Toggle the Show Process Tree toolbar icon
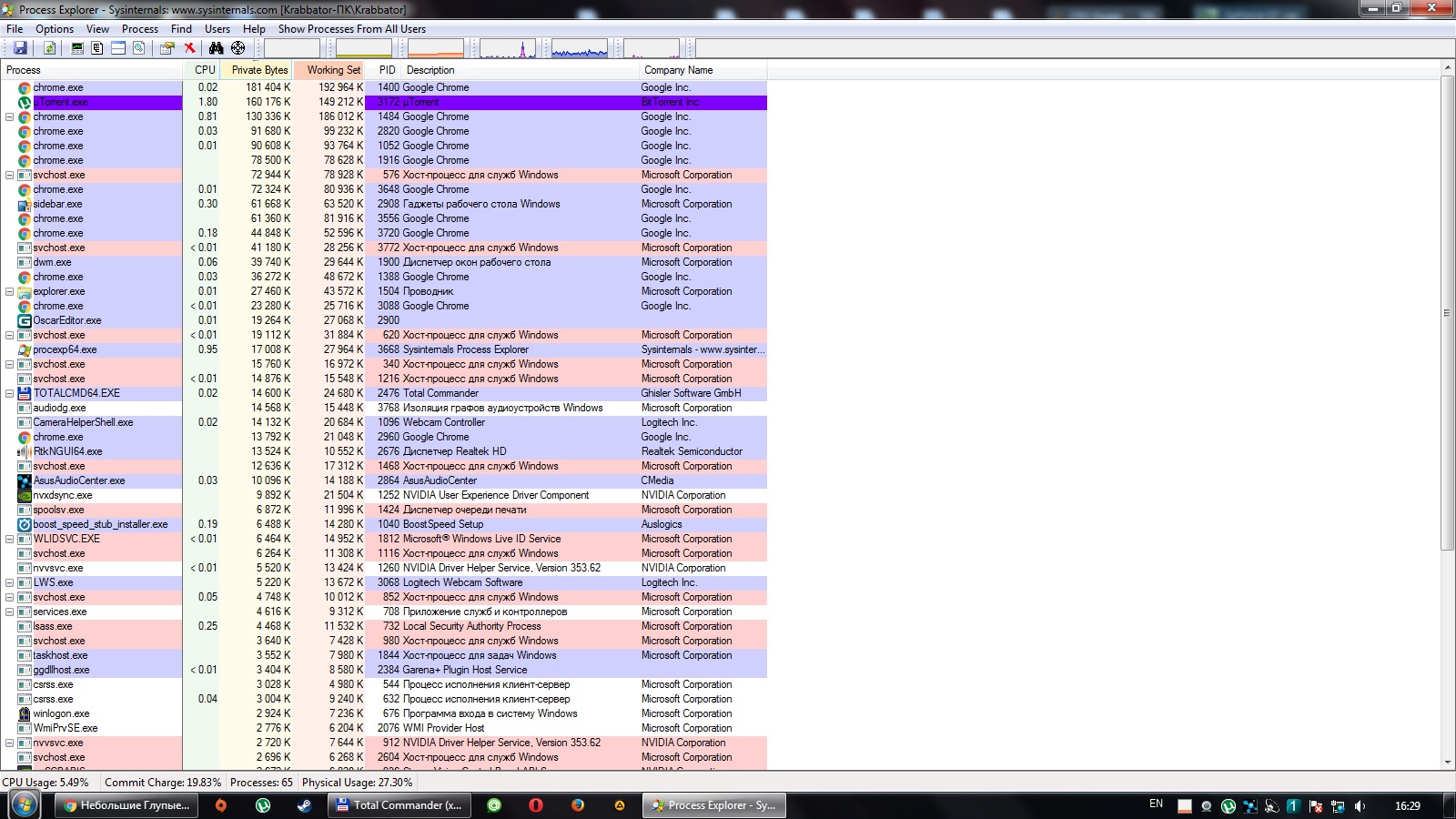The image size is (1456, 819). (97, 48)
